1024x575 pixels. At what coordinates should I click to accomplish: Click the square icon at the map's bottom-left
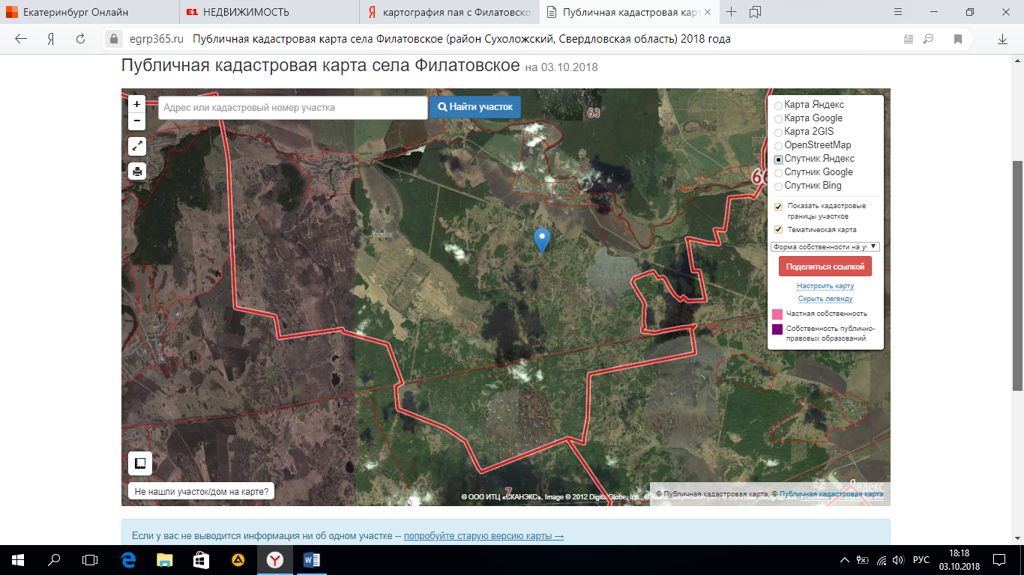coord(140,463)
